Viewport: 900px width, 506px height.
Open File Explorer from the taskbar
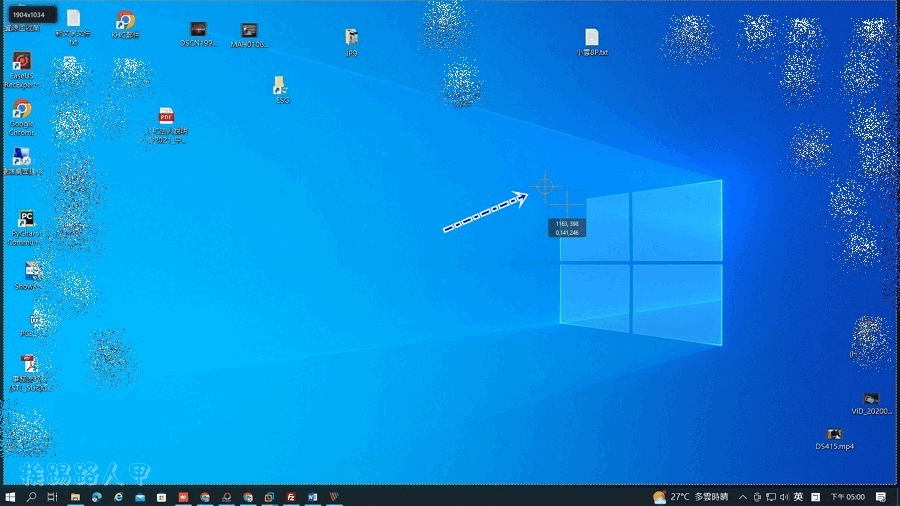[75, 496]
